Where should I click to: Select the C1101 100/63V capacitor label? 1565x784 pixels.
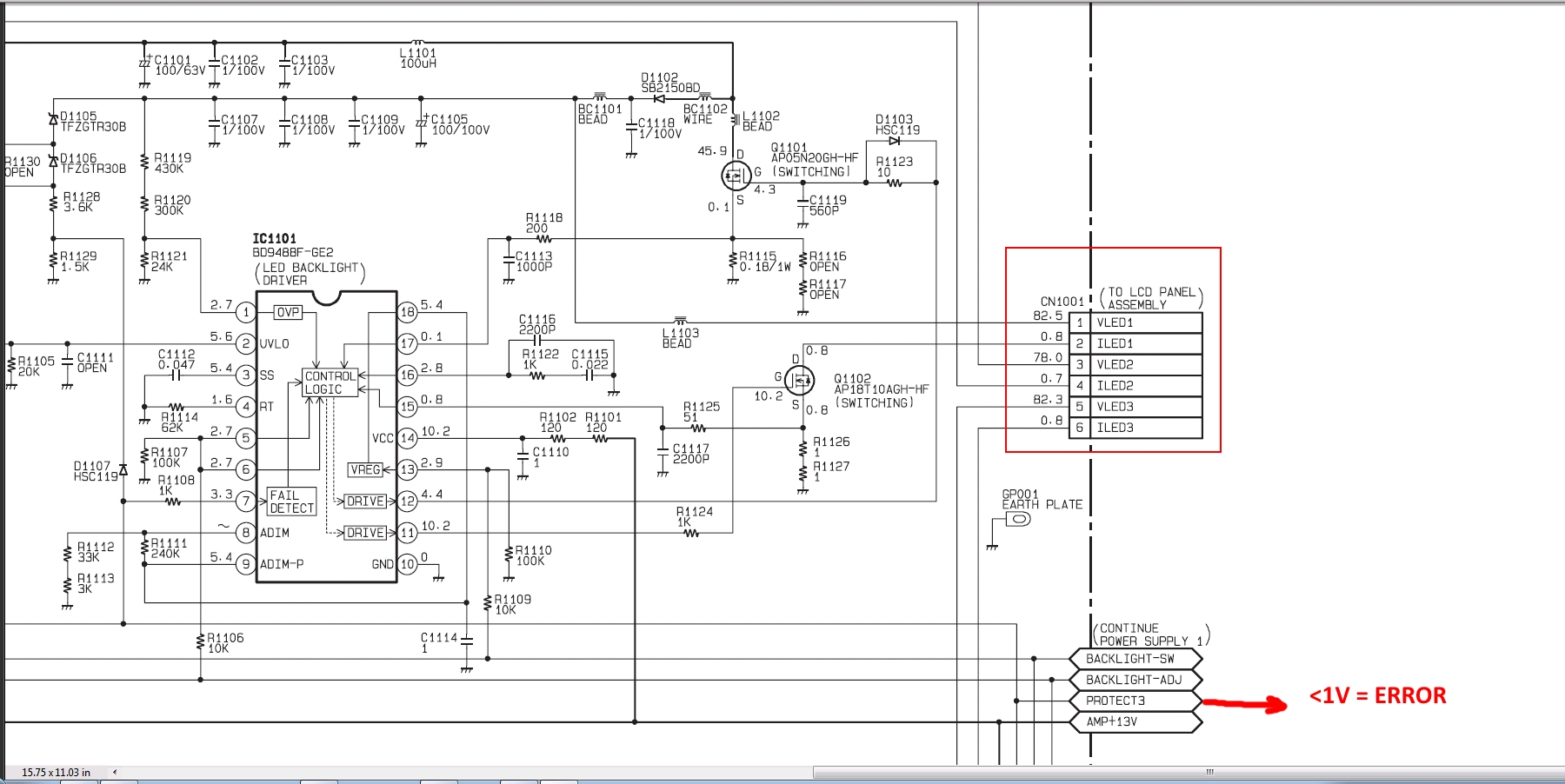[x=180, y=65]
